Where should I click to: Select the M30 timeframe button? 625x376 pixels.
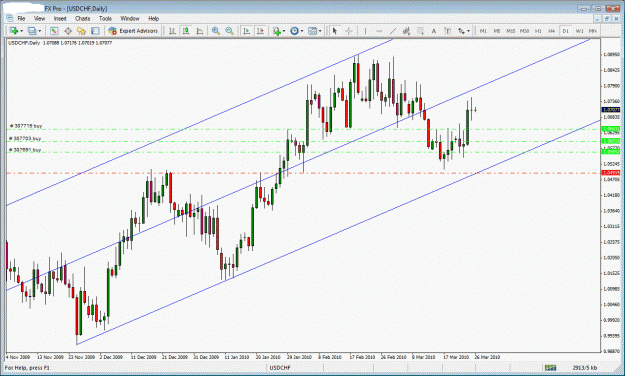pyautogui.click(x=524, y=31)
